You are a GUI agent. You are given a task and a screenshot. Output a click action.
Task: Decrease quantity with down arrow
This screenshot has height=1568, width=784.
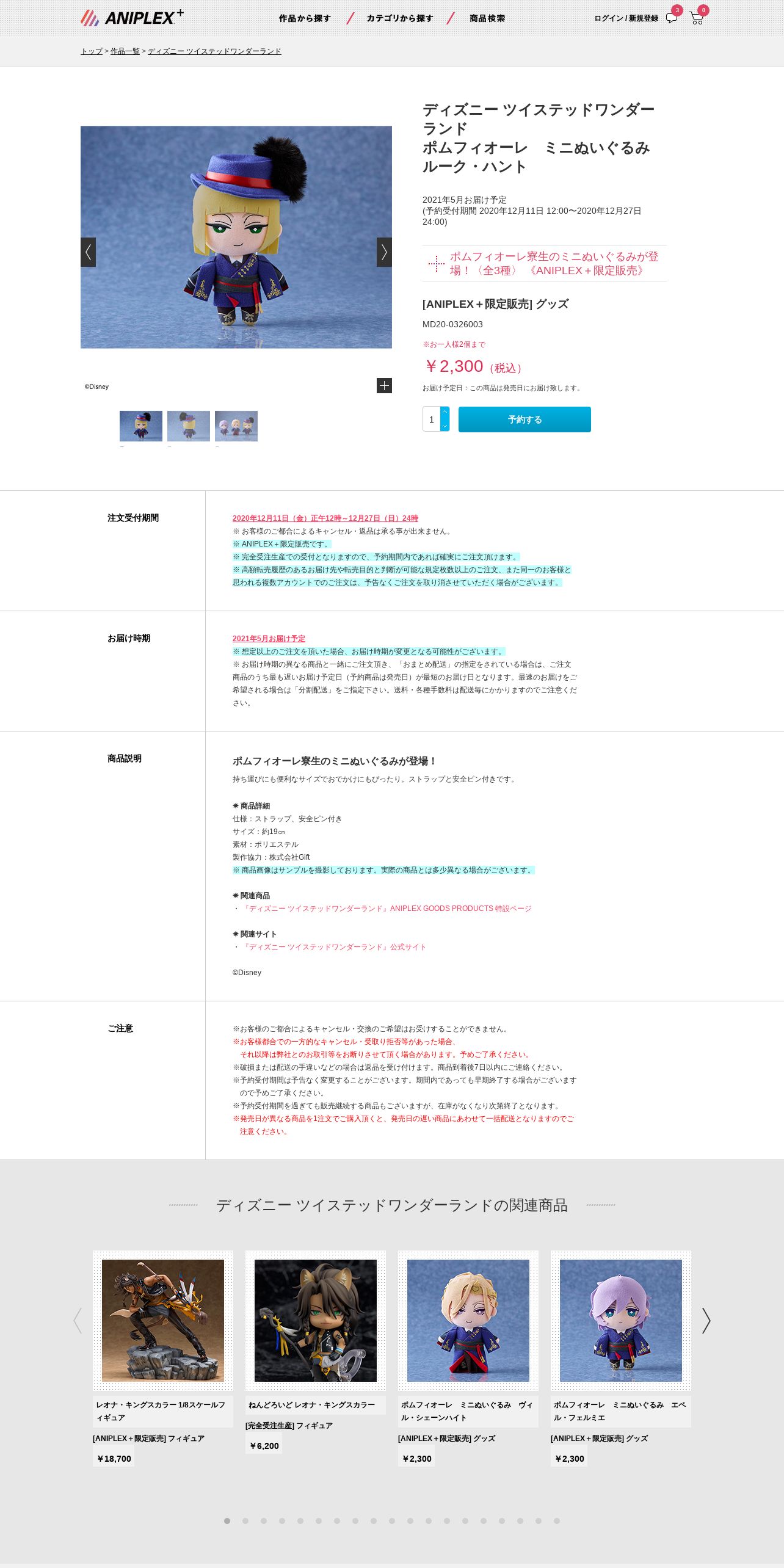[x=445, y=426]
